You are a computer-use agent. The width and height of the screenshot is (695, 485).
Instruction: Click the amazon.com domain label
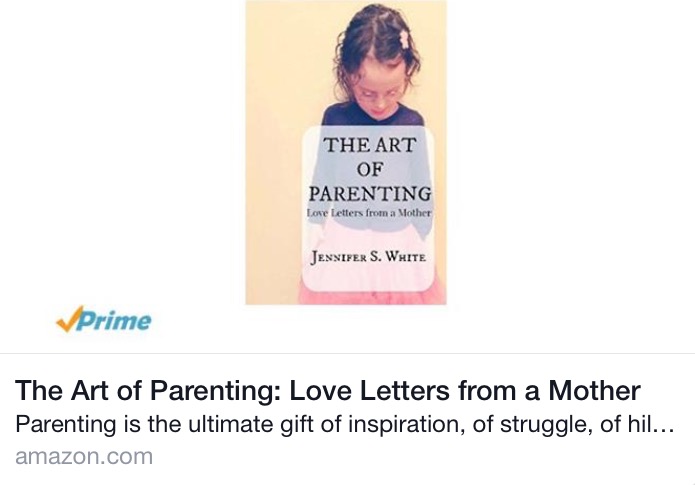pyautogui.click(x=84, y=457)
